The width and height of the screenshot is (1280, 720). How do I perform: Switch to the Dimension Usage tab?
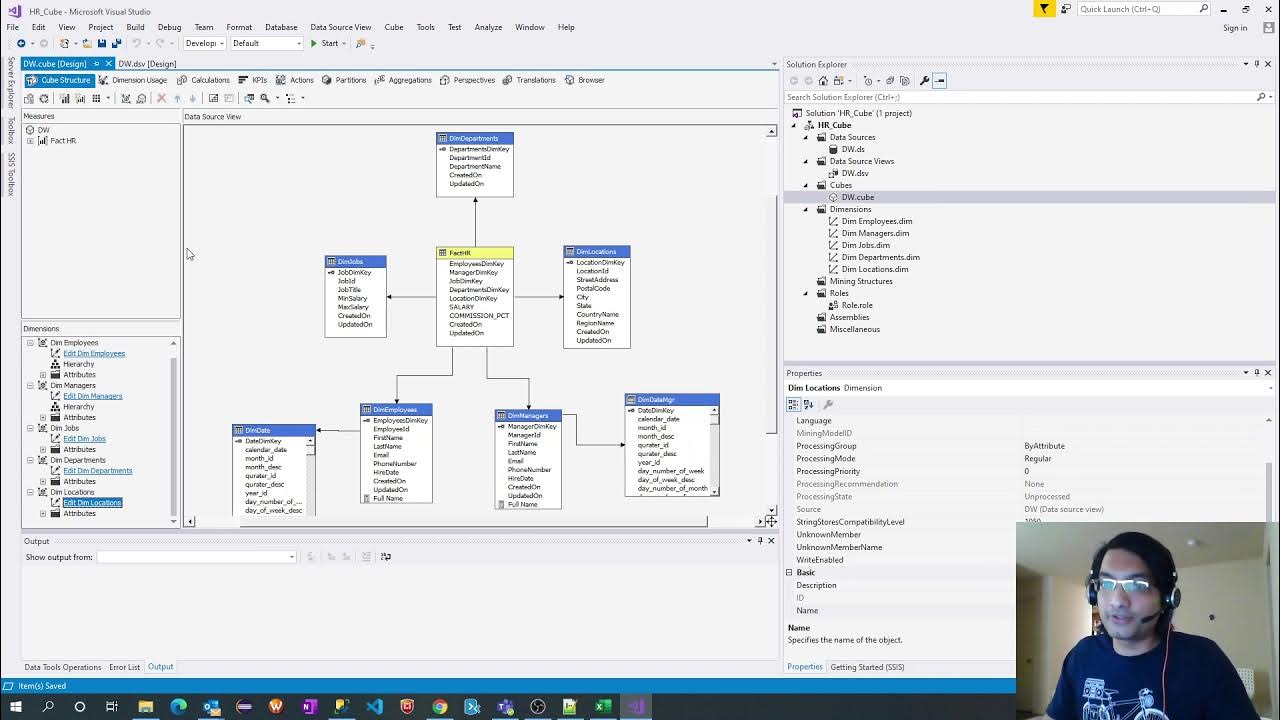tap(133, 80)
